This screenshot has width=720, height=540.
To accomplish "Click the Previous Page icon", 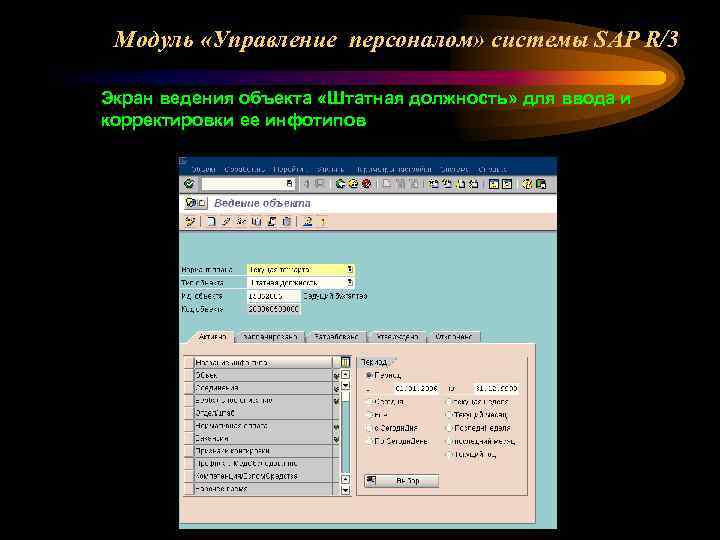I will point(446,184).
